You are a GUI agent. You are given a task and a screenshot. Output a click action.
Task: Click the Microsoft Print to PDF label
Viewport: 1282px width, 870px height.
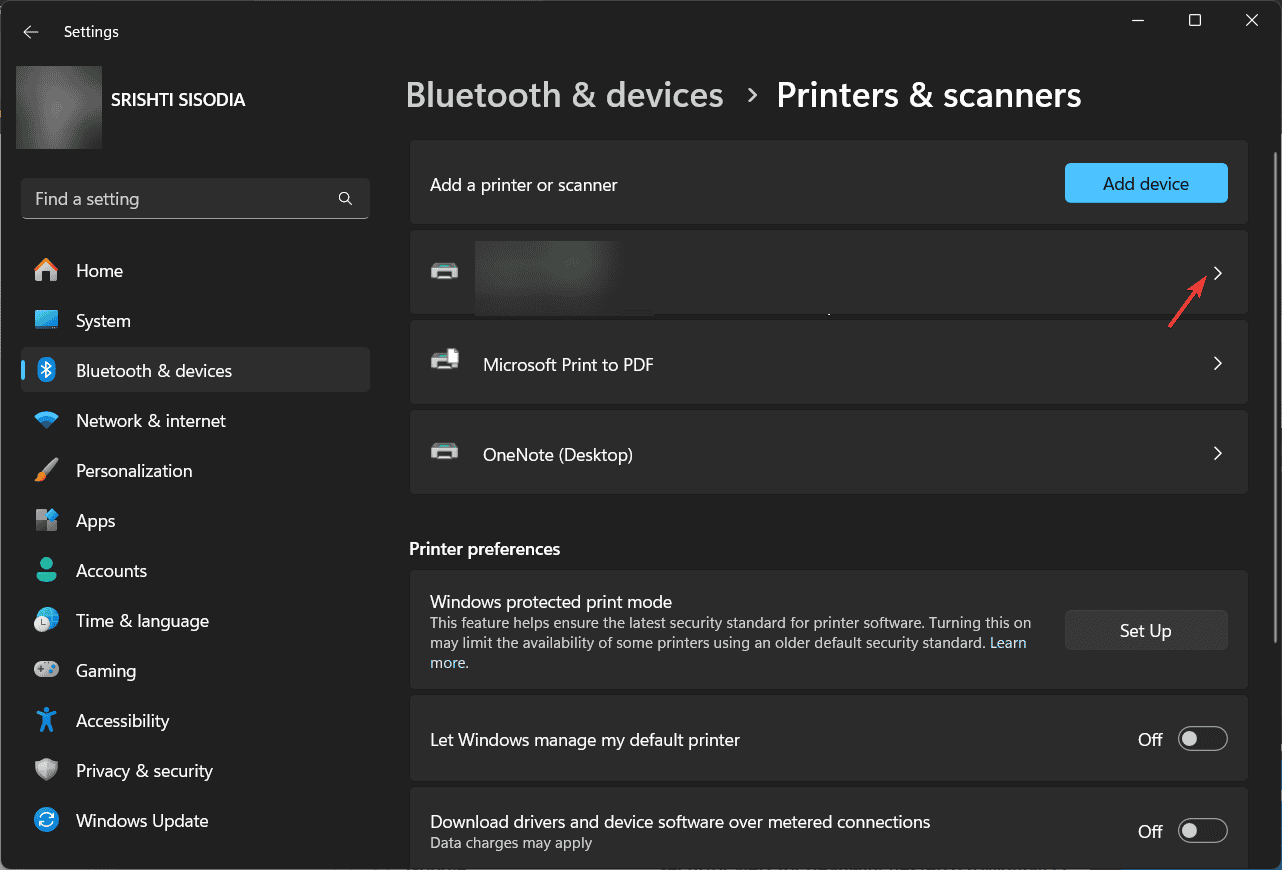click(x=568, y=365)
